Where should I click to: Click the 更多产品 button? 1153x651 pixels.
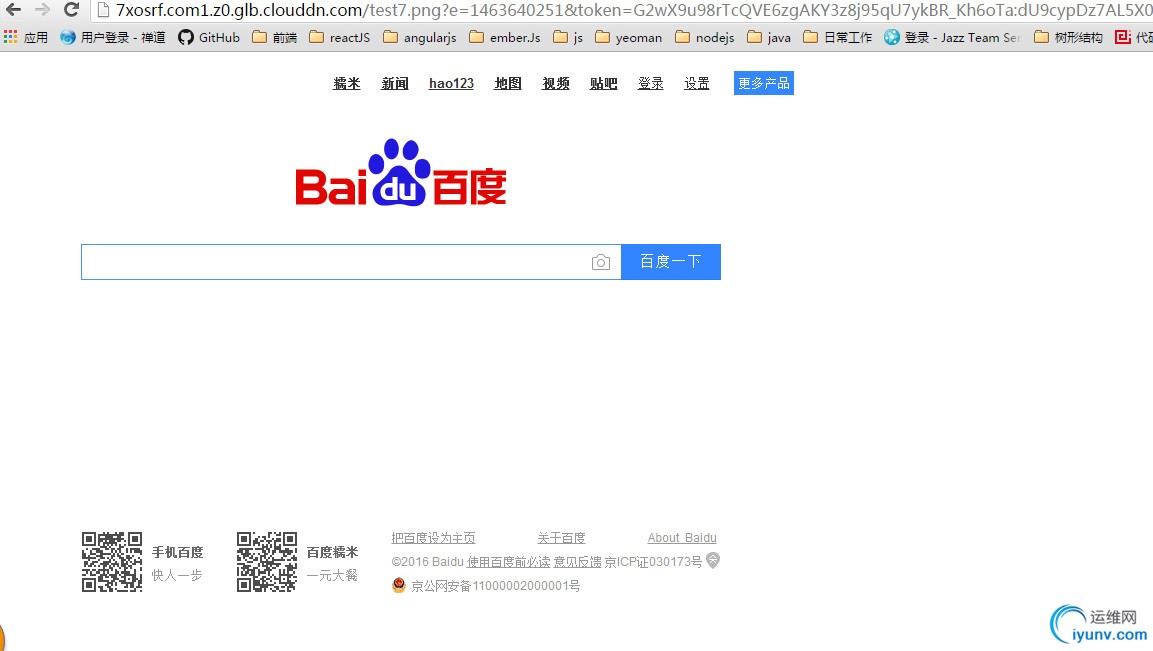pos(764,83)
